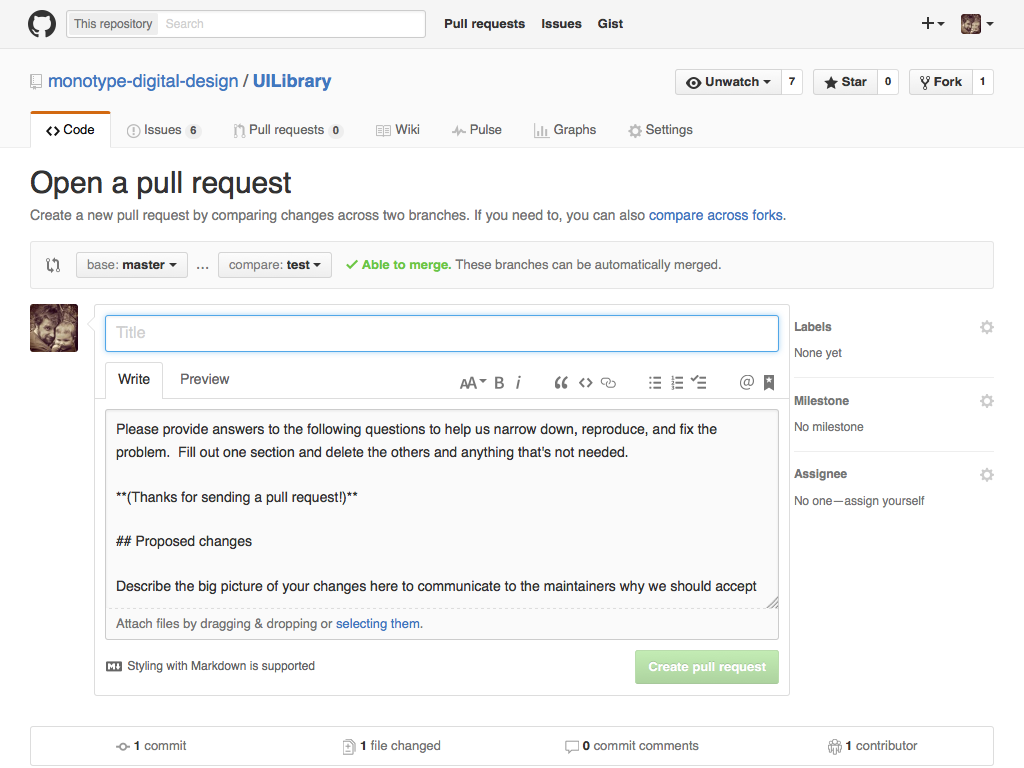Insert a saved reply bookmark icon
This screenshot has width=1024, height=768.
(x=769, y=383)
